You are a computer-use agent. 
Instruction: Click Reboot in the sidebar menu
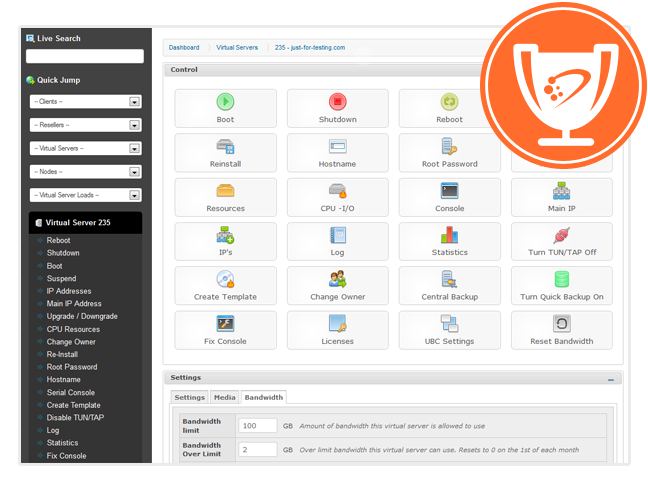tap(58, 241)
